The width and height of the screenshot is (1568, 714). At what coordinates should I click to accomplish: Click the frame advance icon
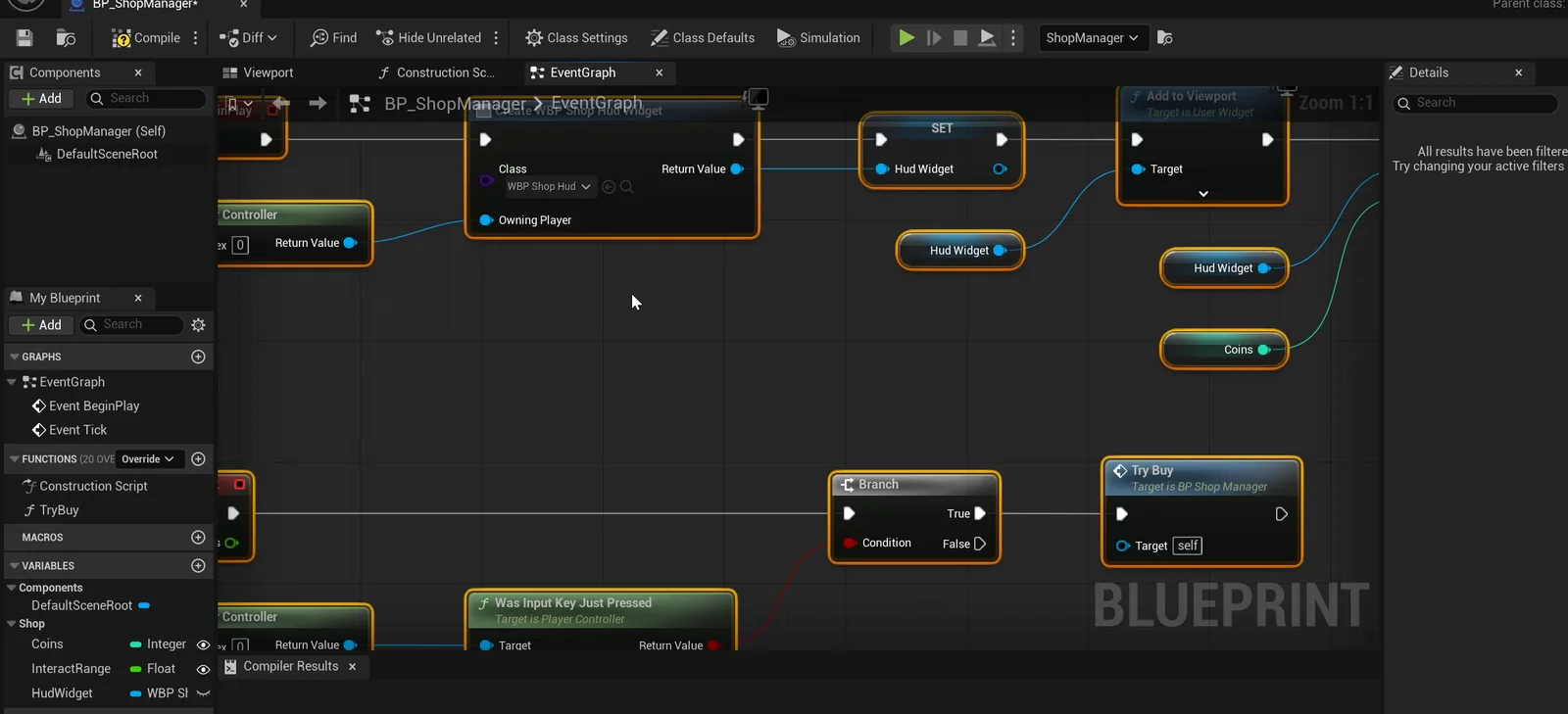click(x=934, y=38)
